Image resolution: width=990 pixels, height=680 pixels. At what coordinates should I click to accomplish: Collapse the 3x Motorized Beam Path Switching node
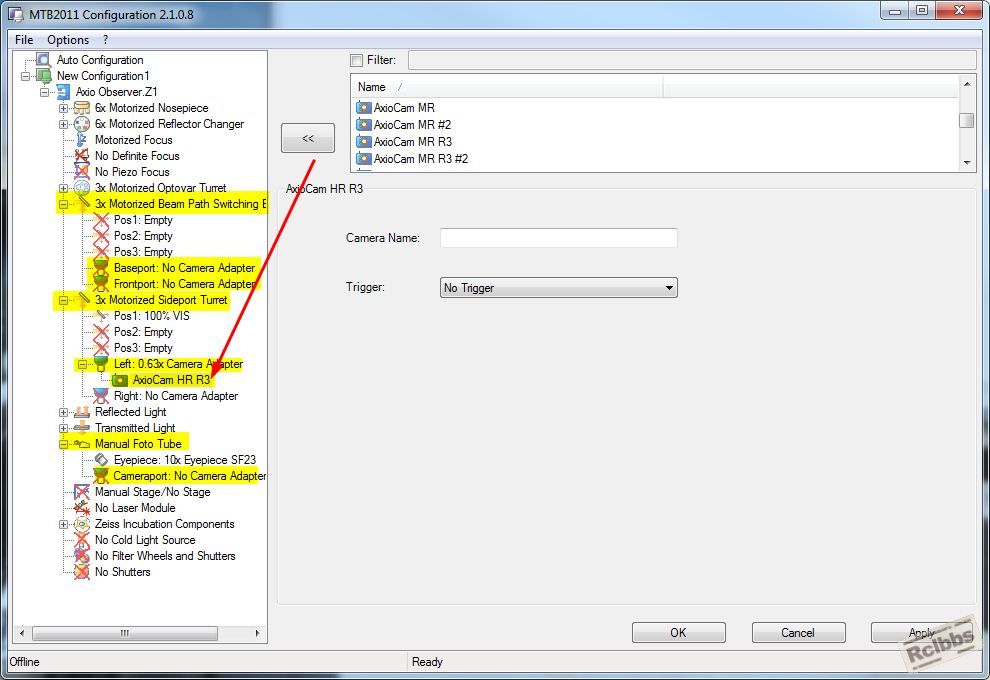tap(63, 205)
